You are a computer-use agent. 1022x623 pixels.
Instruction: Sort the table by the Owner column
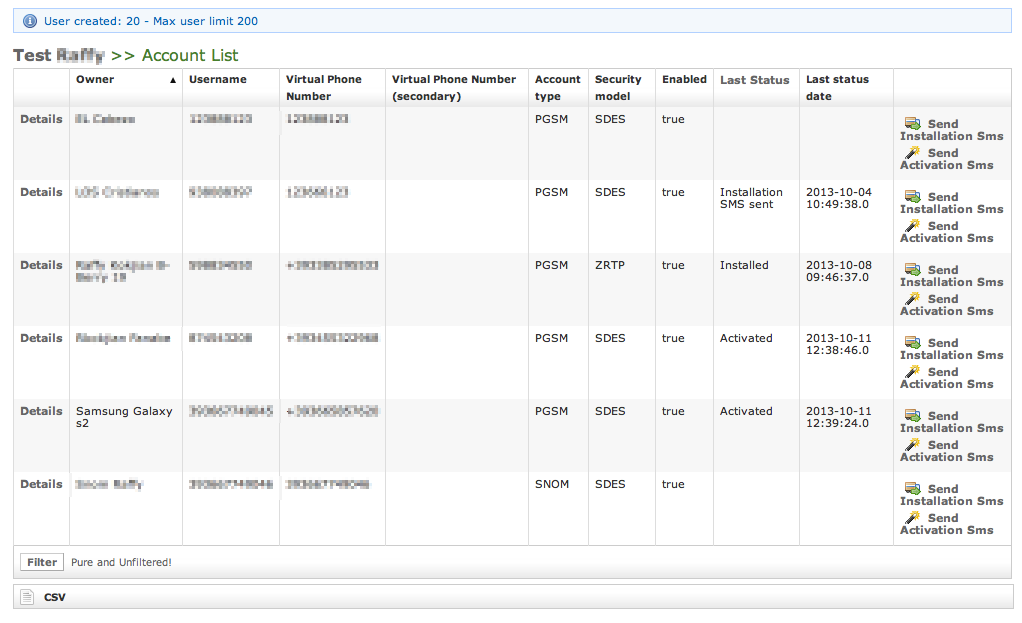click(x=95, y=80)
